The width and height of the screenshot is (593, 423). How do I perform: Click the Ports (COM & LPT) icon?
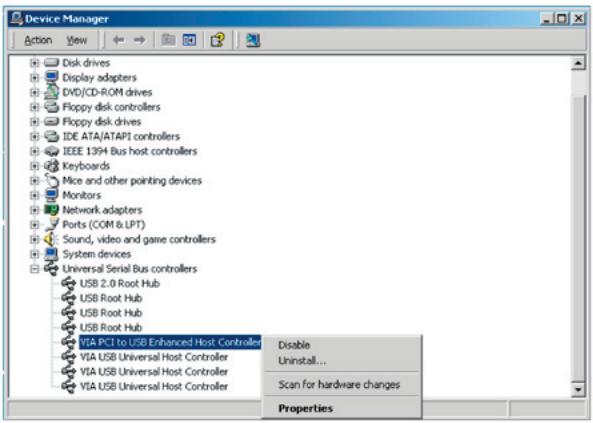pyautogui.click(x=51, y=224)
